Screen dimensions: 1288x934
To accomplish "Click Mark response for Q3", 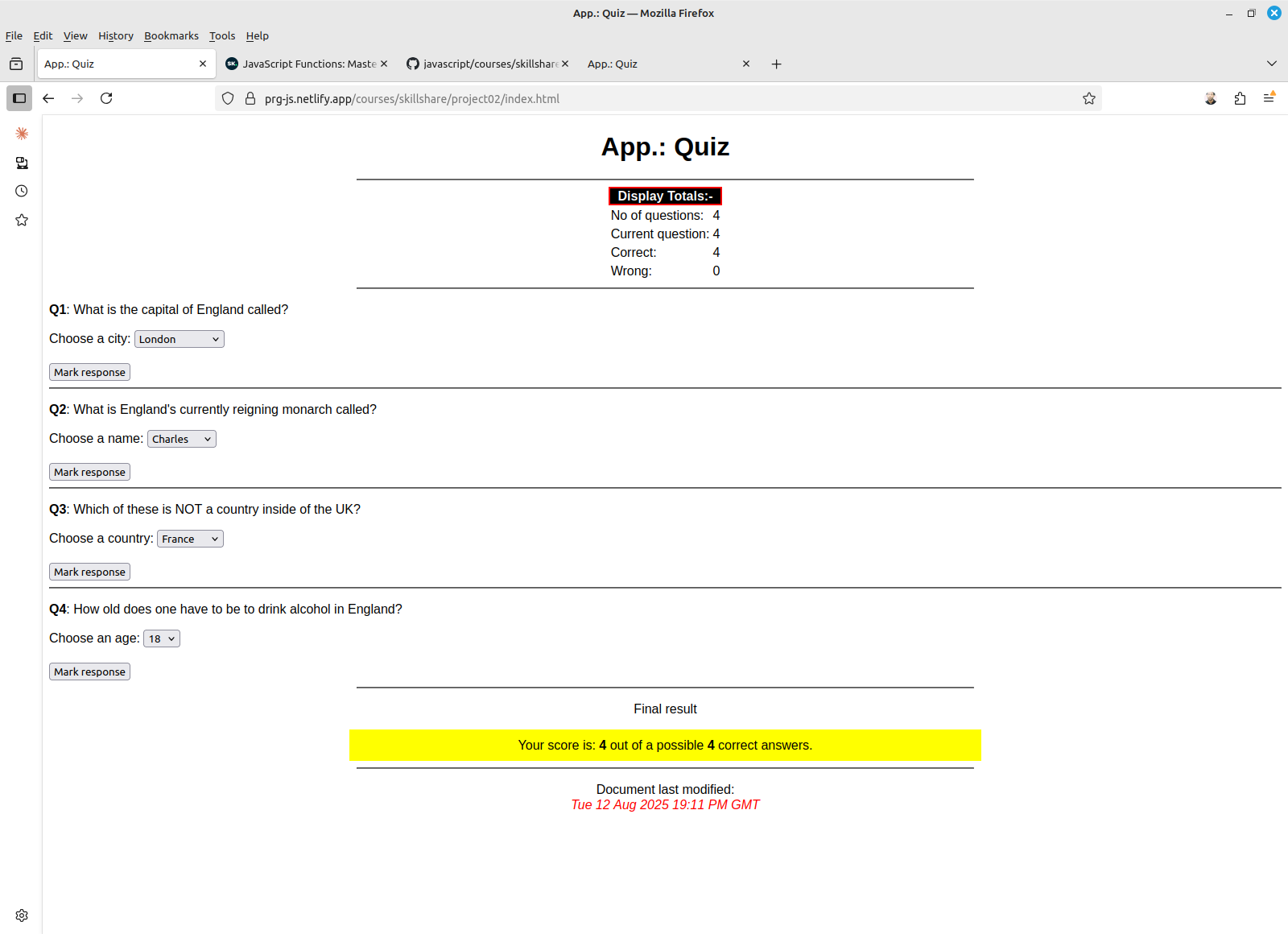I will point(89,572).
